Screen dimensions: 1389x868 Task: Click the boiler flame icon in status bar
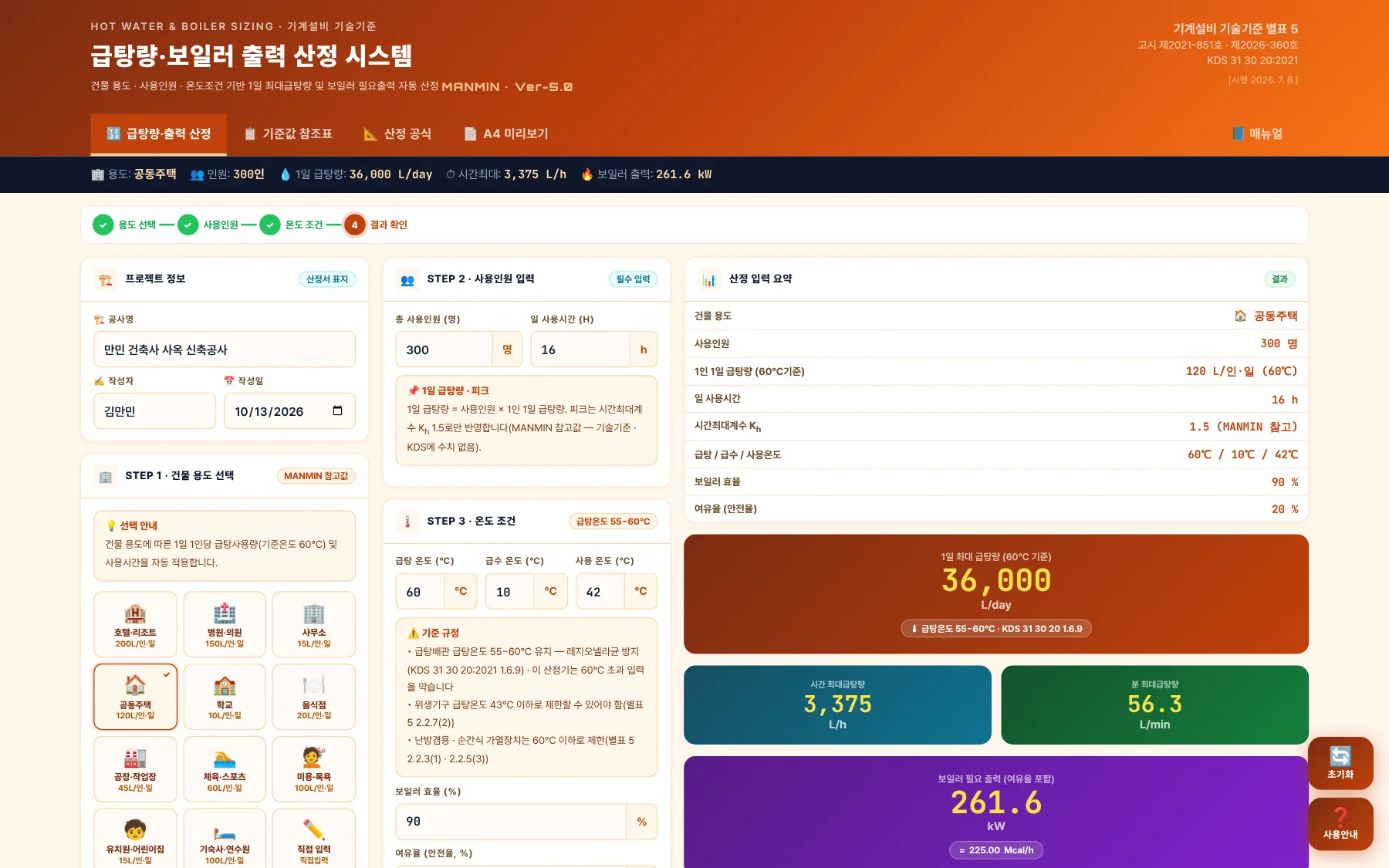coord(587,174)
